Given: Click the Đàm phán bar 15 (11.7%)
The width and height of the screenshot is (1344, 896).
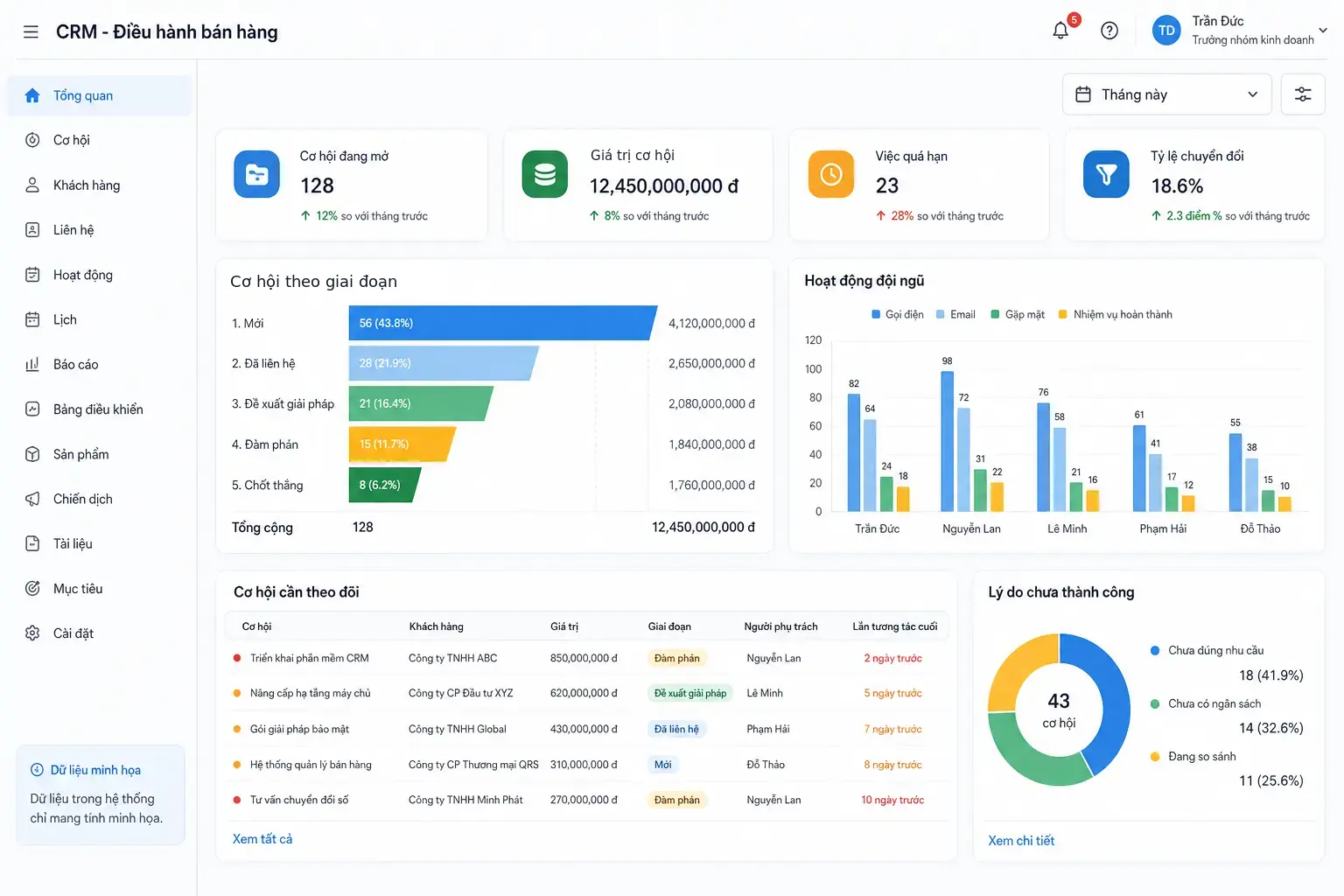Looking at the screenshot, I should click(402, 444).
